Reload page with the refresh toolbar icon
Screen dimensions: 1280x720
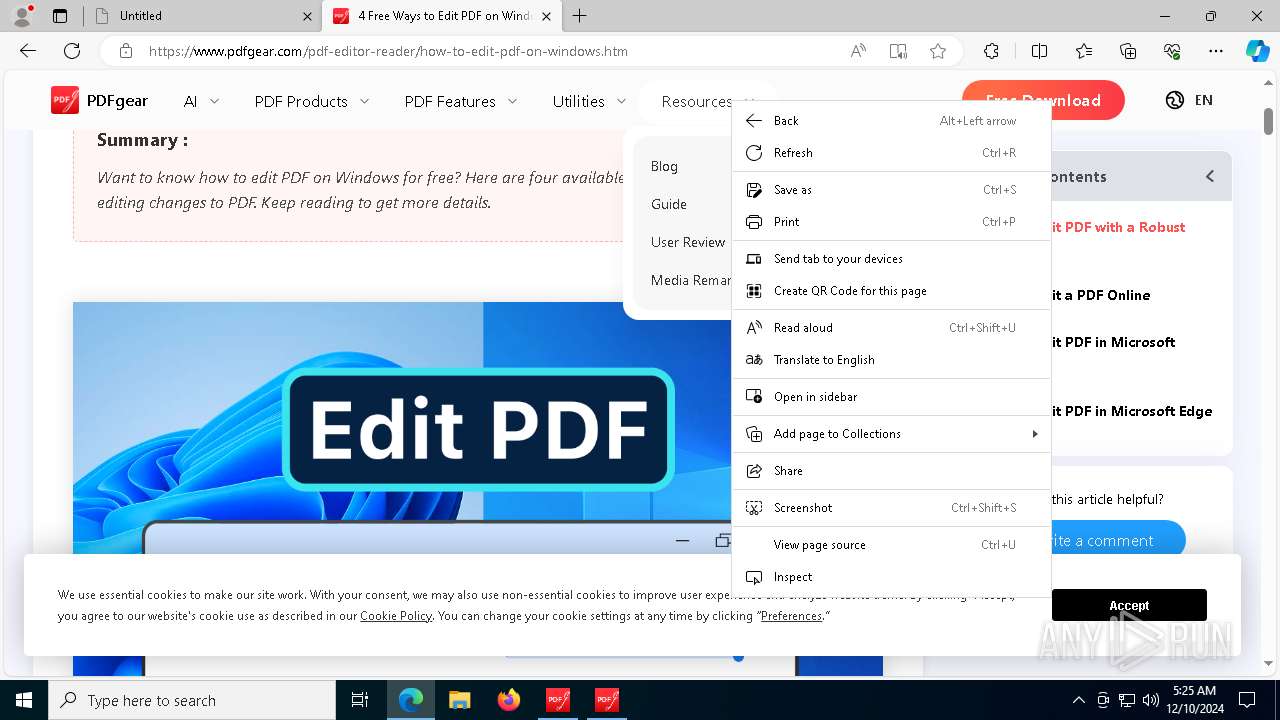click(72, 51)
